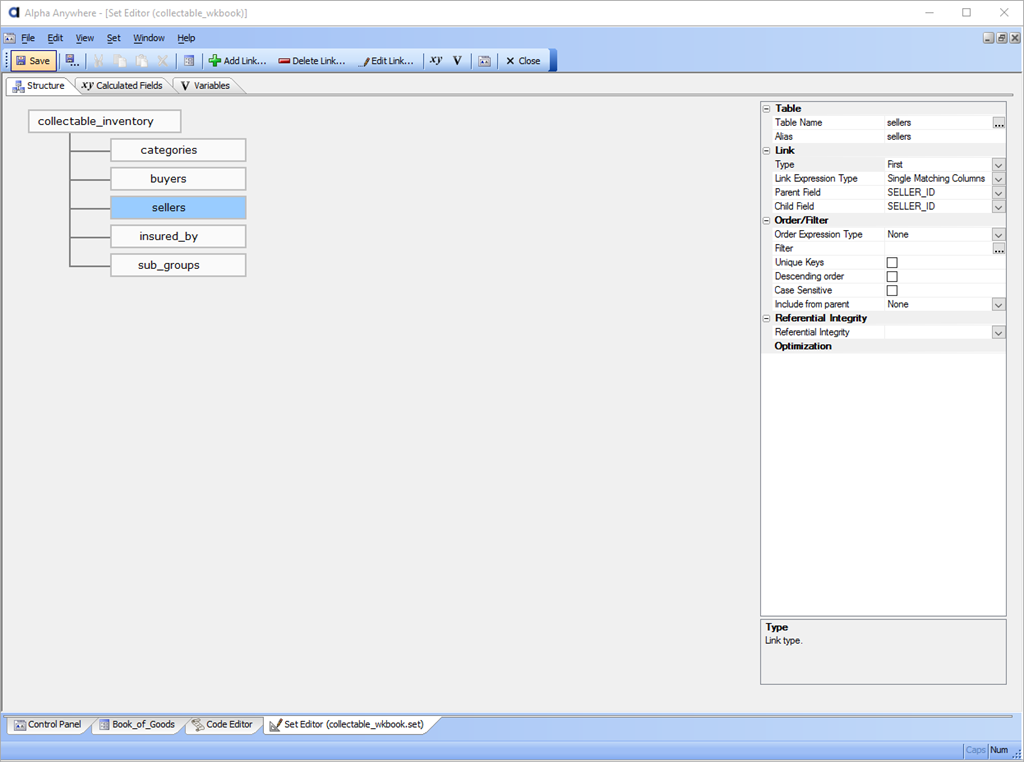The height and width of the screenshot is (762, 1024).
Task: Check the Descending order checkbox
Action: (x=892, y=276)
